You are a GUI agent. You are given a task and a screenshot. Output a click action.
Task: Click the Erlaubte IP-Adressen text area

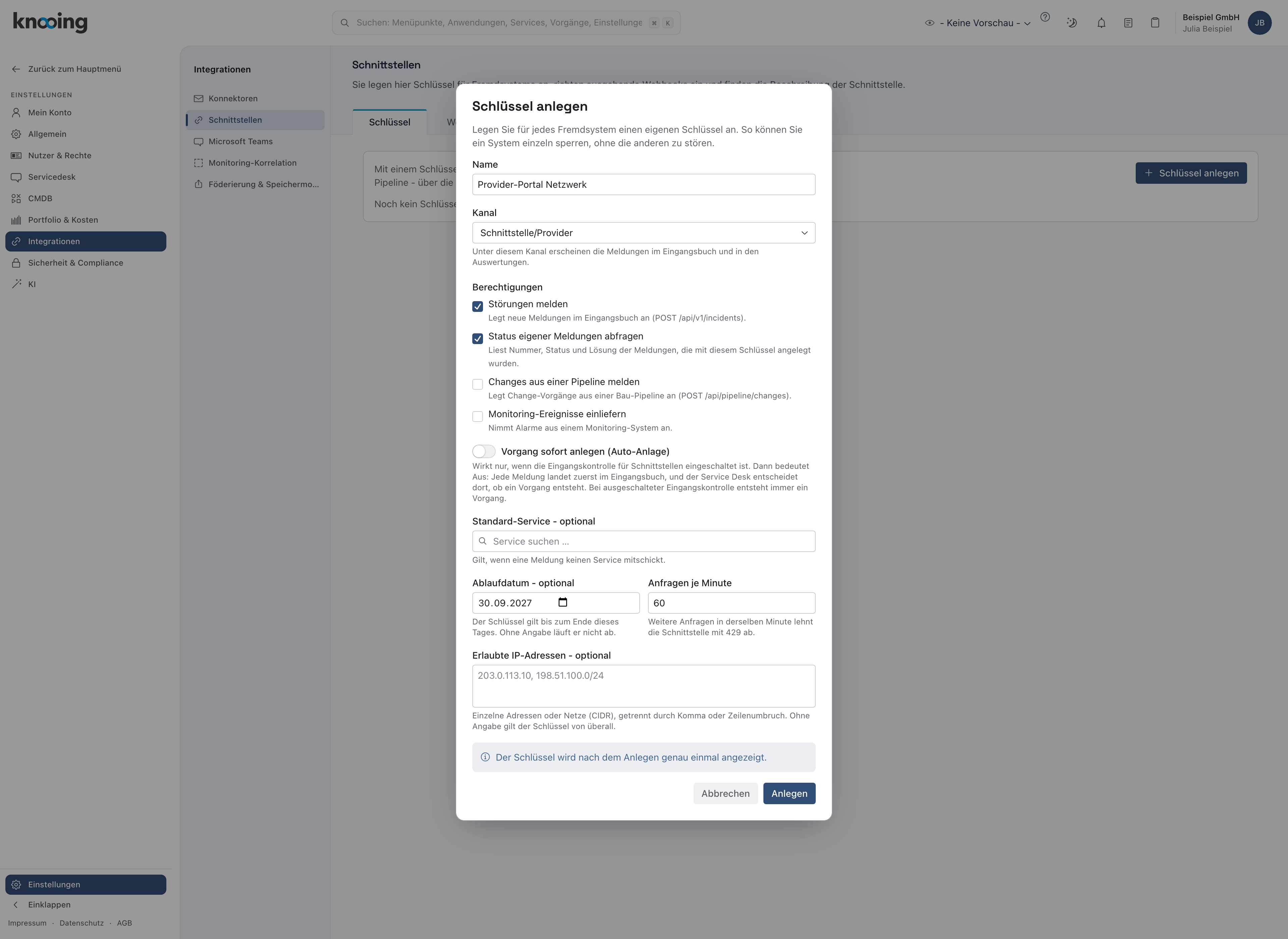click(643, 686)
